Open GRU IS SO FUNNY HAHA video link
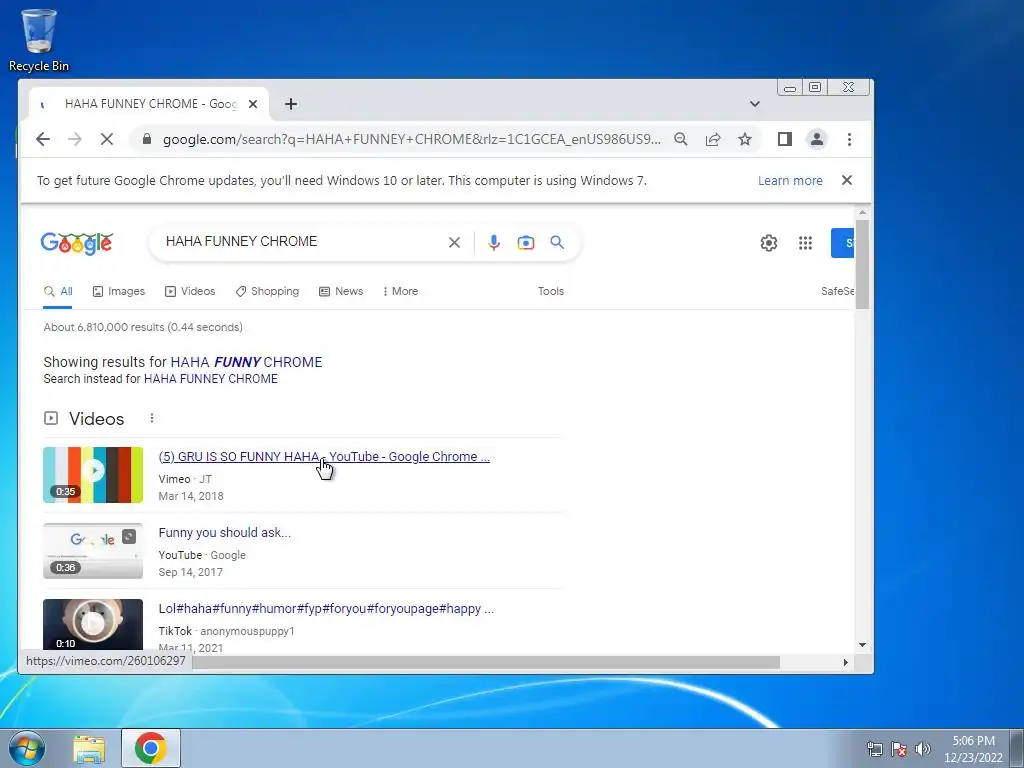Screen dimensions: 1024x768 tap(324, 457)
